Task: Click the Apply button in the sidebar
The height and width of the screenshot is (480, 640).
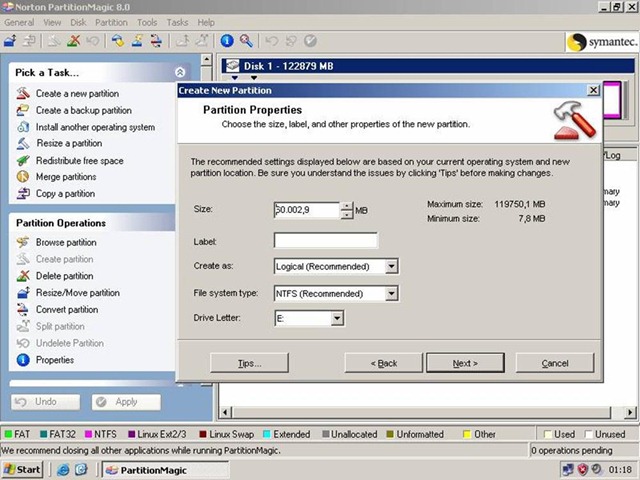Action: point(126,402)
